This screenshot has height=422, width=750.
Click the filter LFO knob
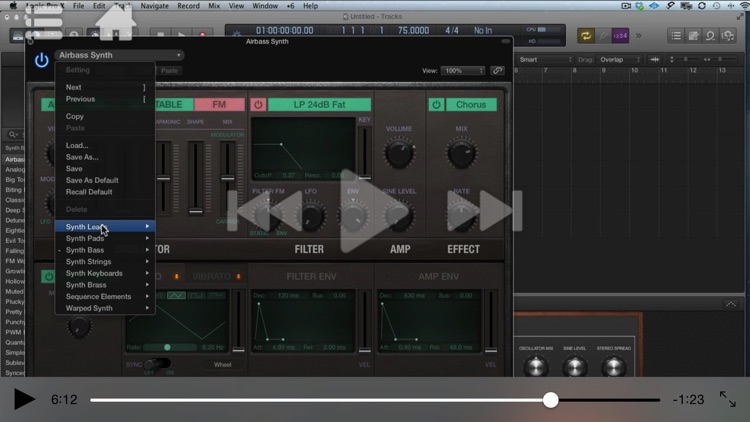click(x=311, y=216)
